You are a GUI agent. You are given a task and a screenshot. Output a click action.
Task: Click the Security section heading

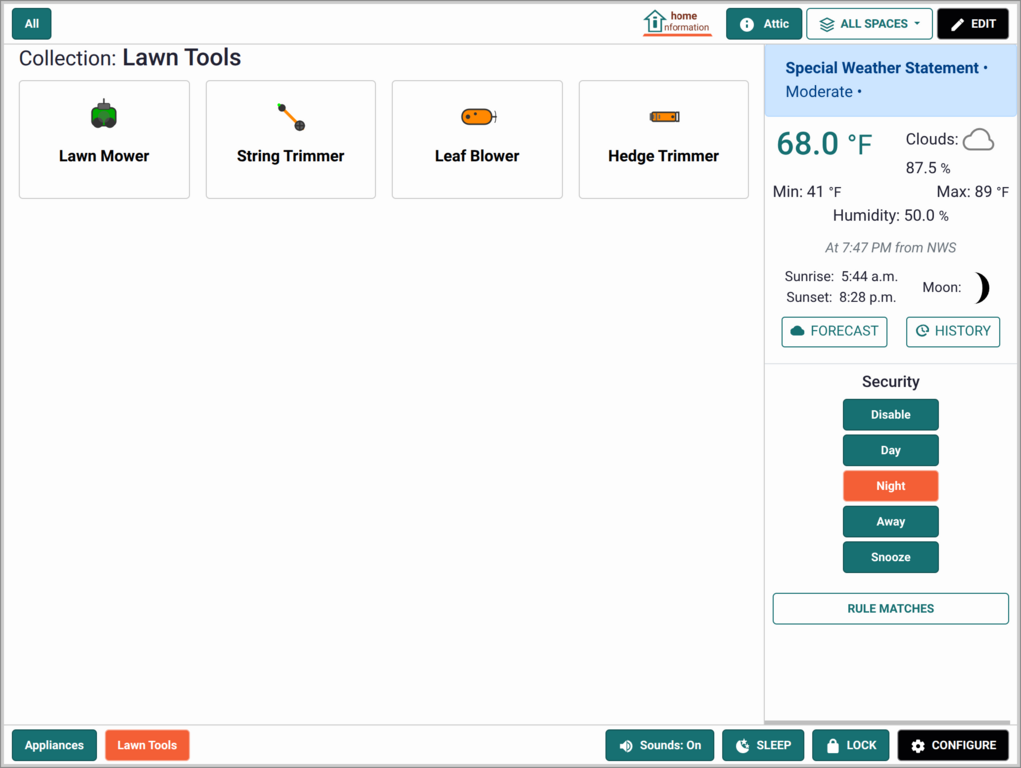click(x=890, y=382)
